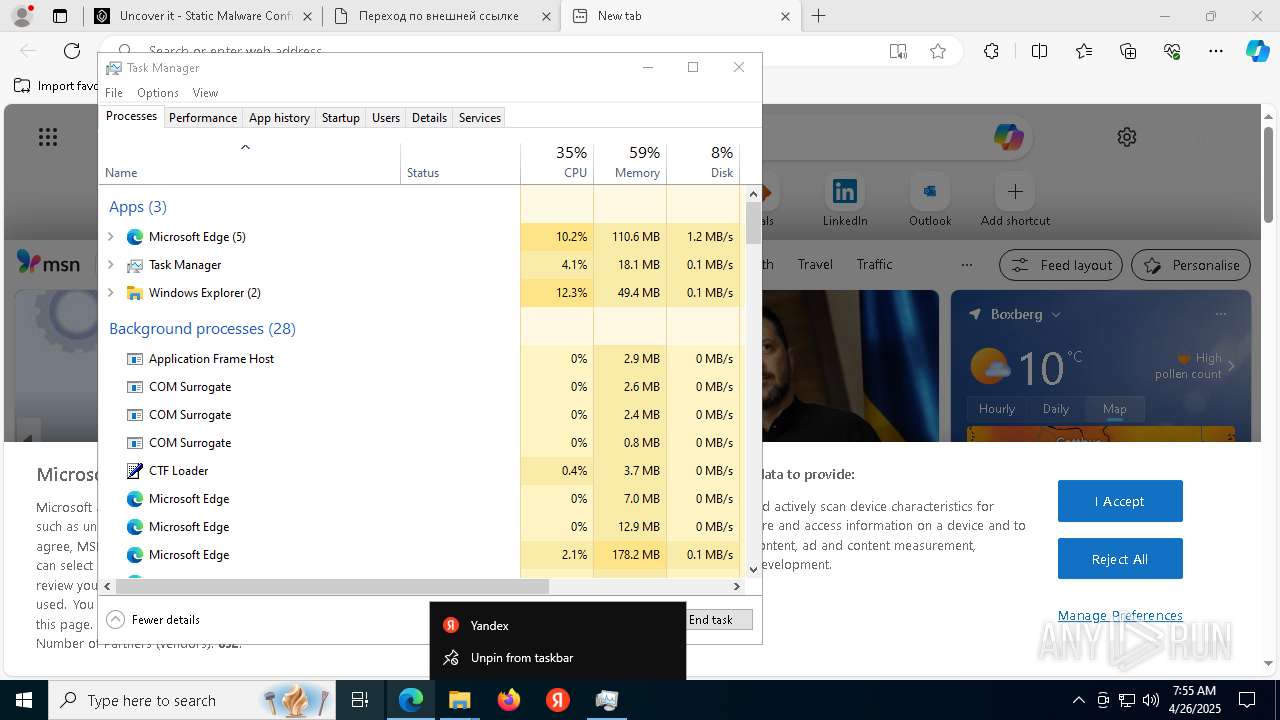Switch to the Performance tab
The width and height of the screenshot is (1280, 720).
203,117
